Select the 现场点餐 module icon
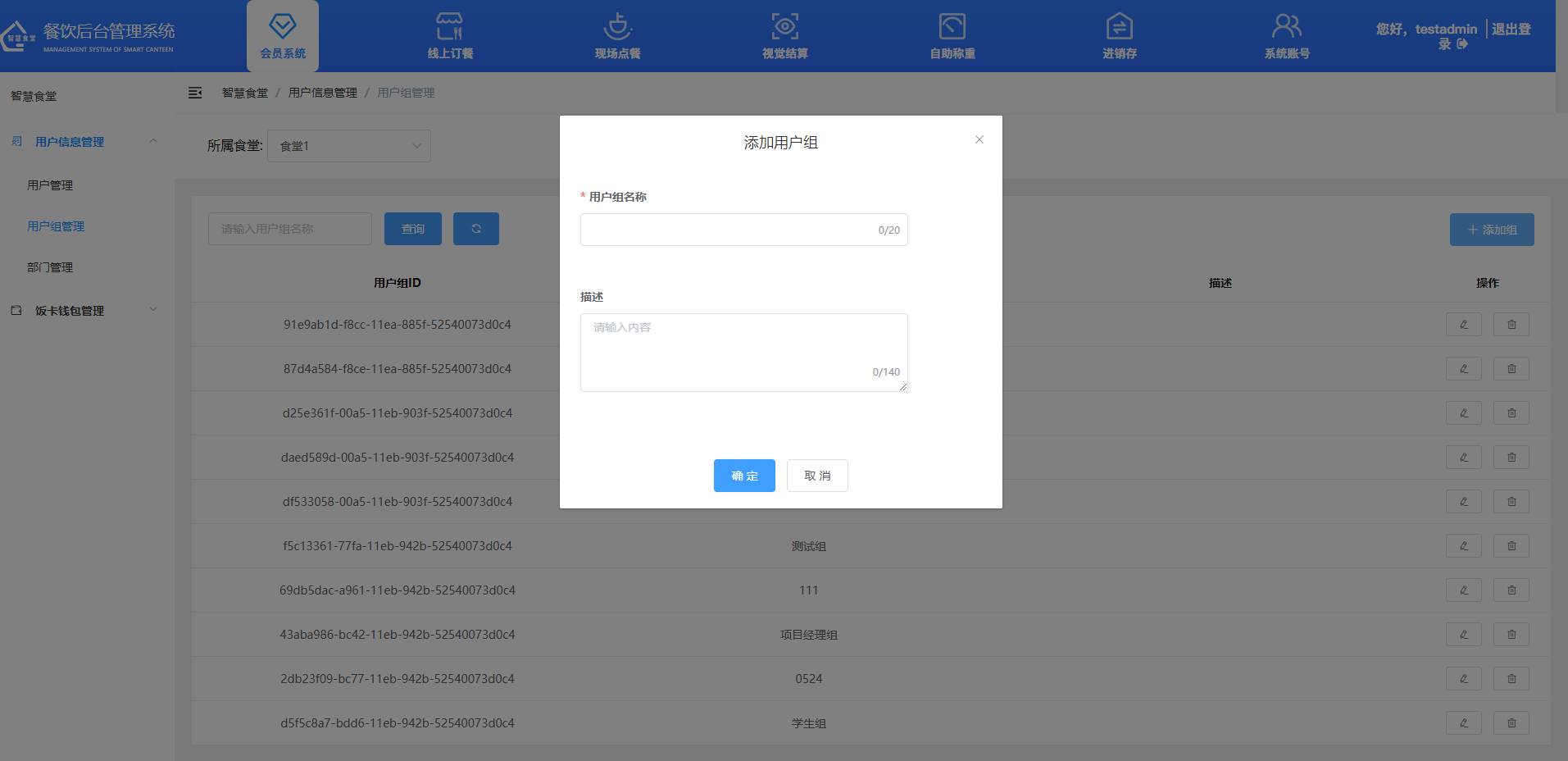 click(x=617, y=35)
